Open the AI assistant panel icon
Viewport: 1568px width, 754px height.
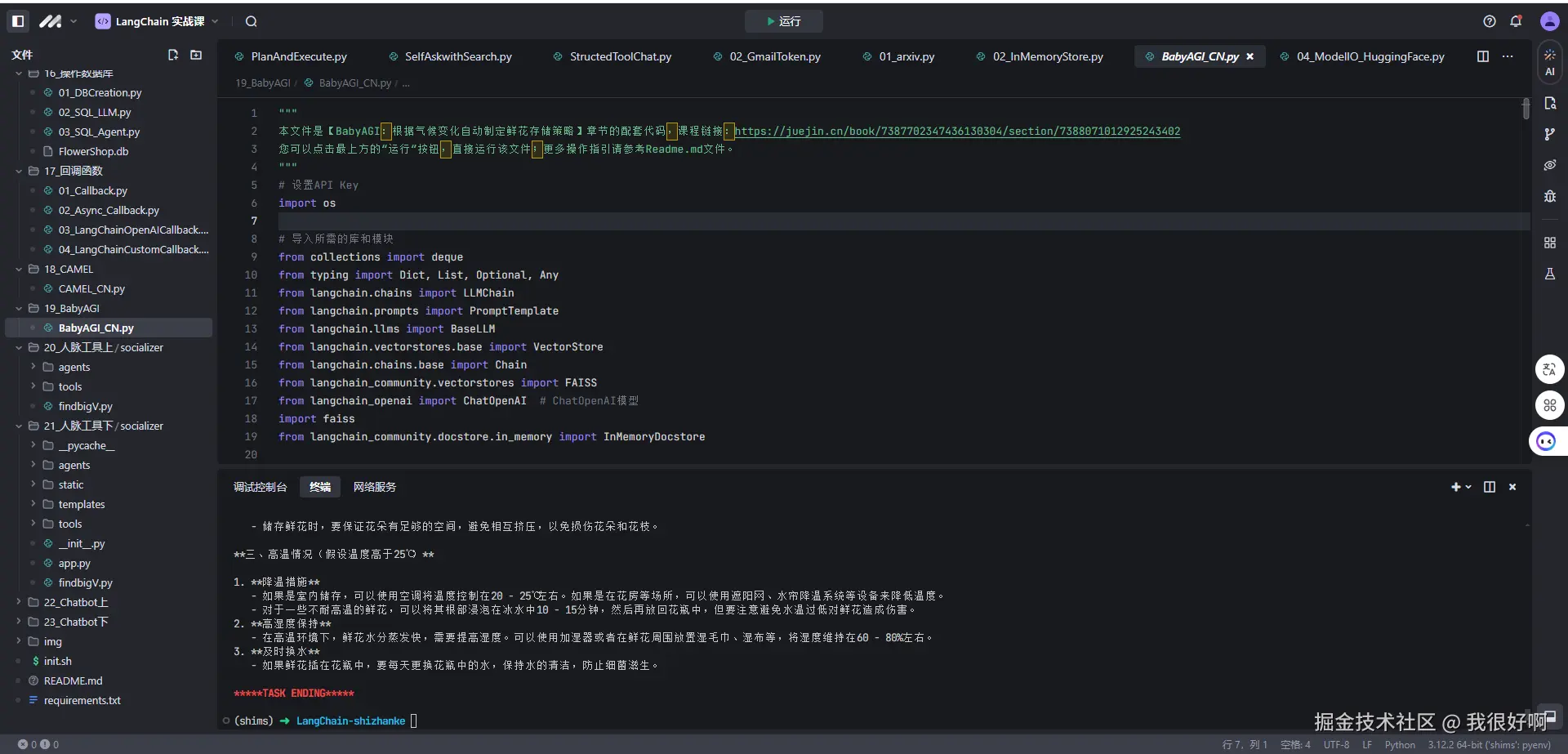pyautogui.click(x=1549, y=62)
